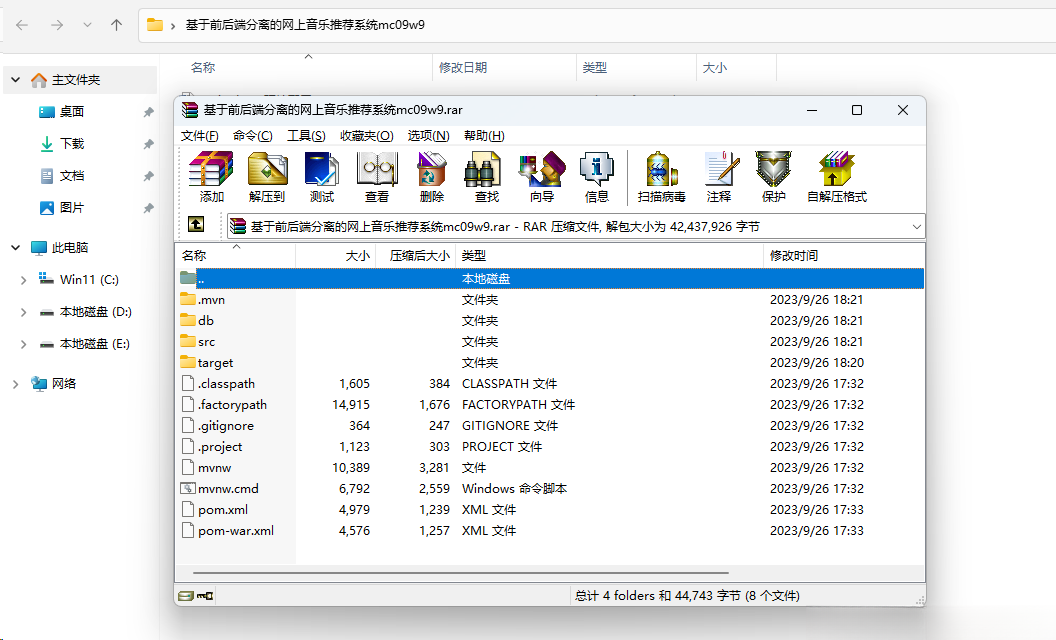Open the 文件(F) menu
Image resolution: width=1056 pixels, height=640 pixels.
coord(199,136)
